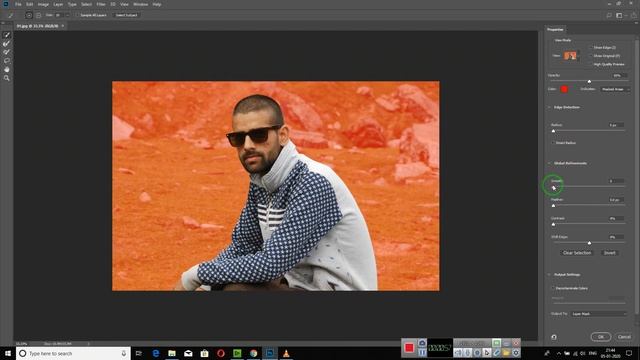
Task: Click the Select Subject button
Action: point(126,15)
